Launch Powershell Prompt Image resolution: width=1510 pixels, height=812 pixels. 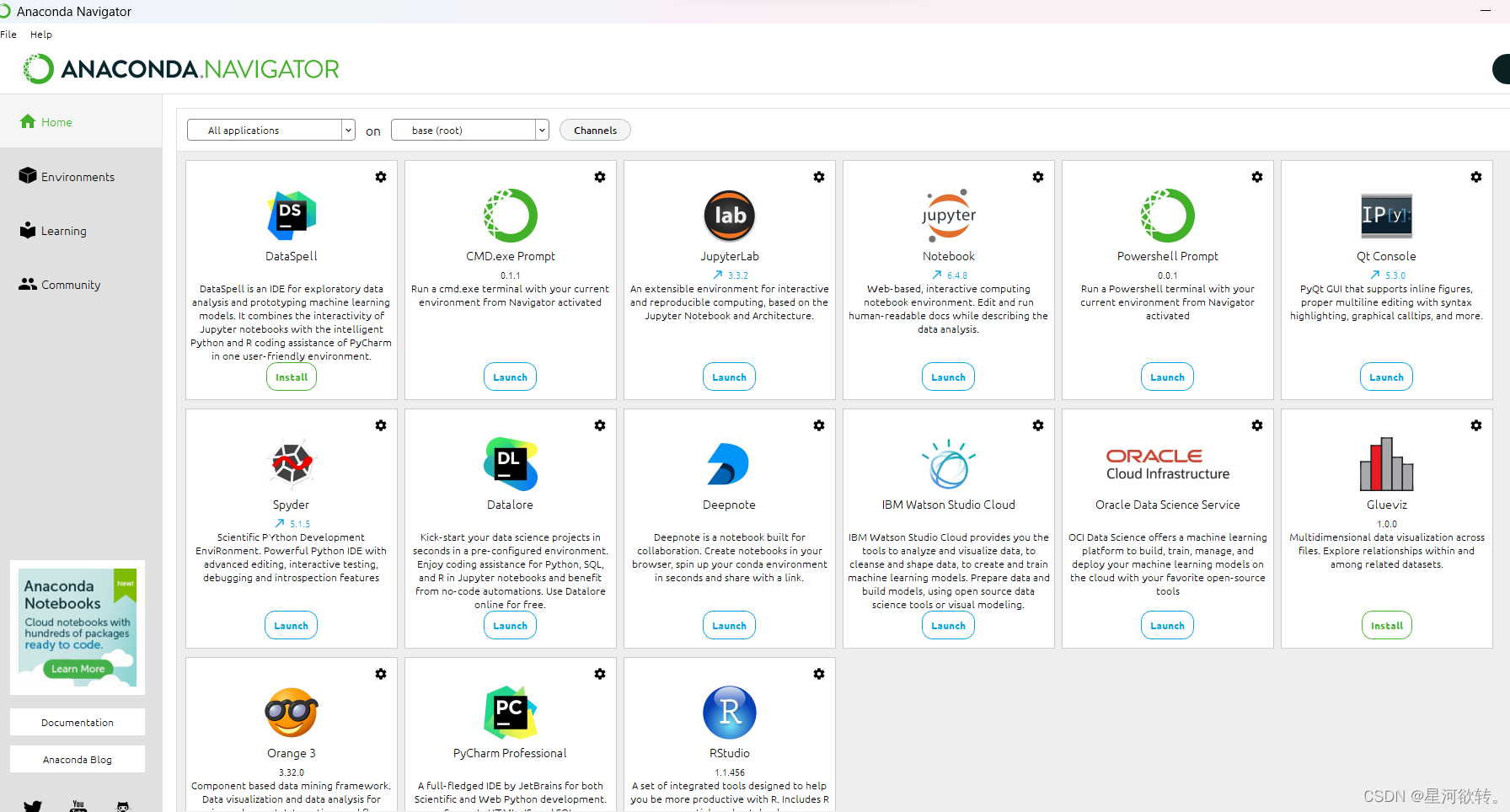point(1168,377)
